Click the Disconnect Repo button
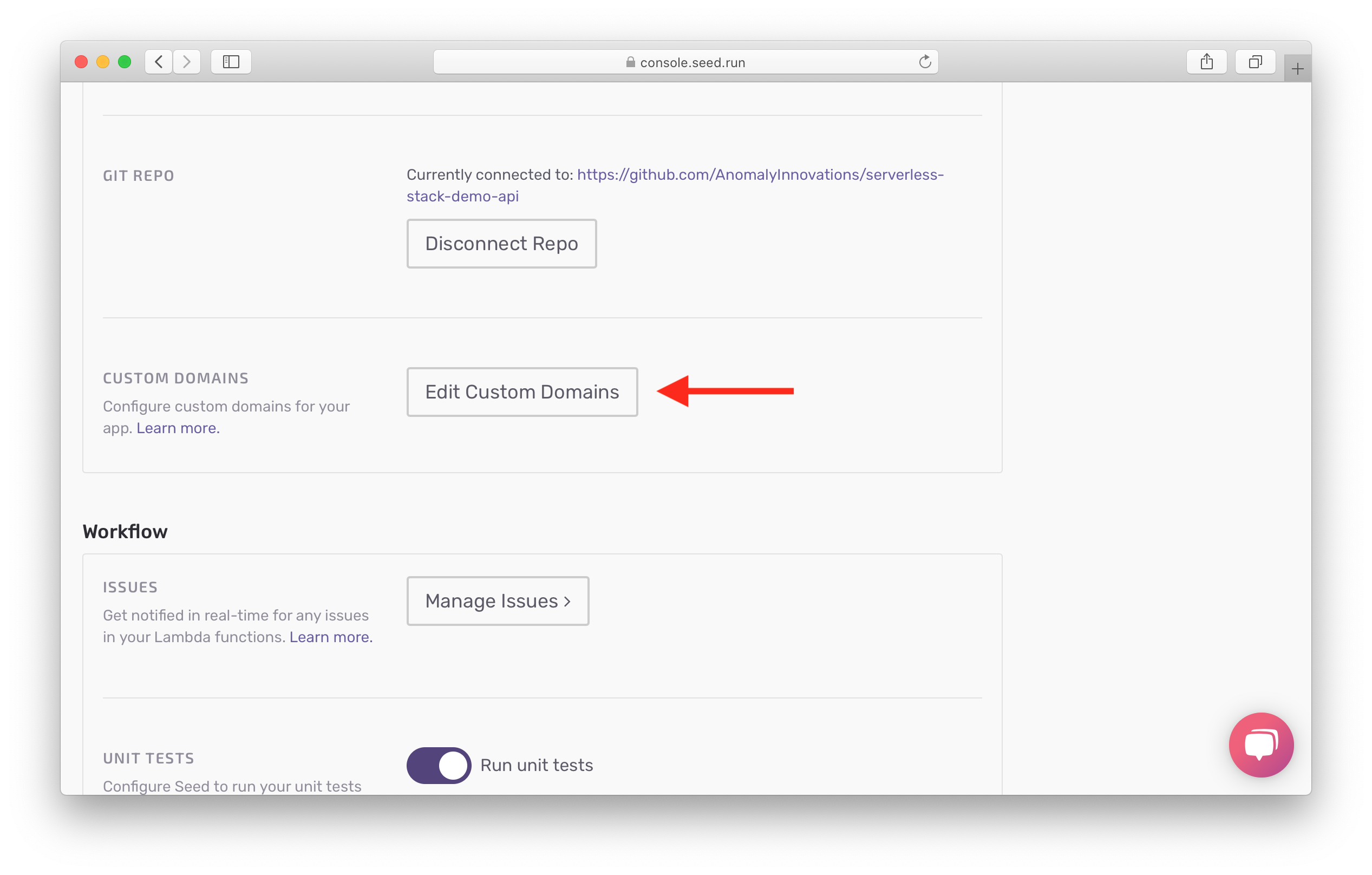The height and width of the screenshot is (875, 1372). [x=501, y=243]
